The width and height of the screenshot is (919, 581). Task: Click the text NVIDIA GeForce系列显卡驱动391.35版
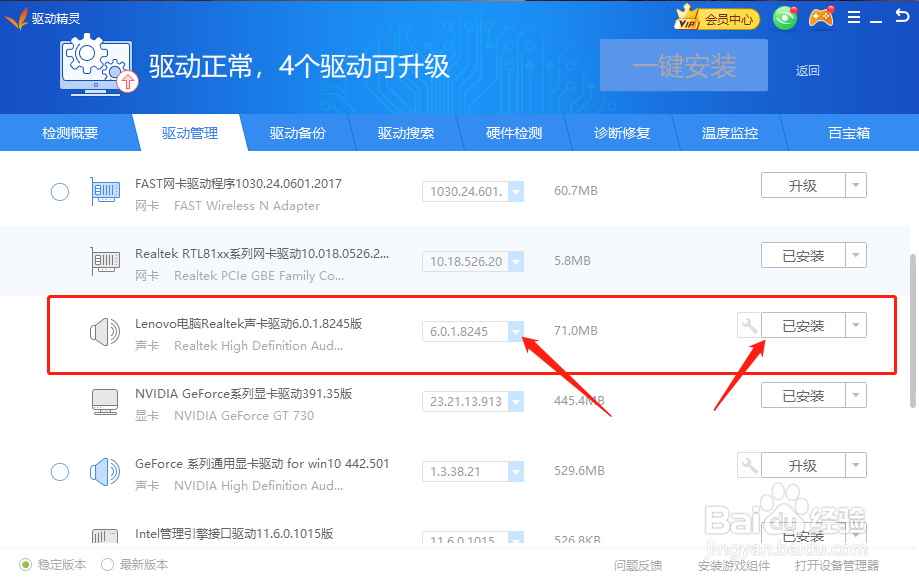tap(243, 393)
